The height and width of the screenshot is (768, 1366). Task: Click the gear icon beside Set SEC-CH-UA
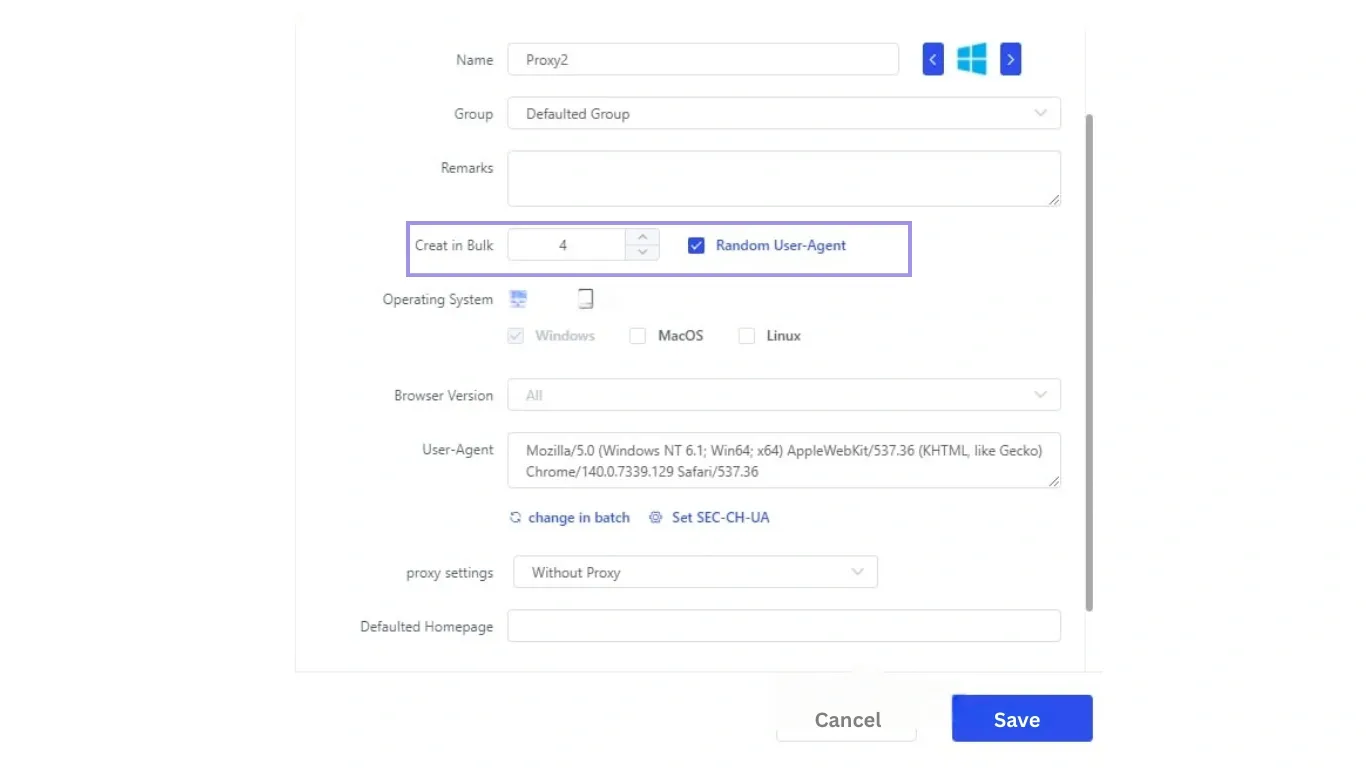coord(656,517)
